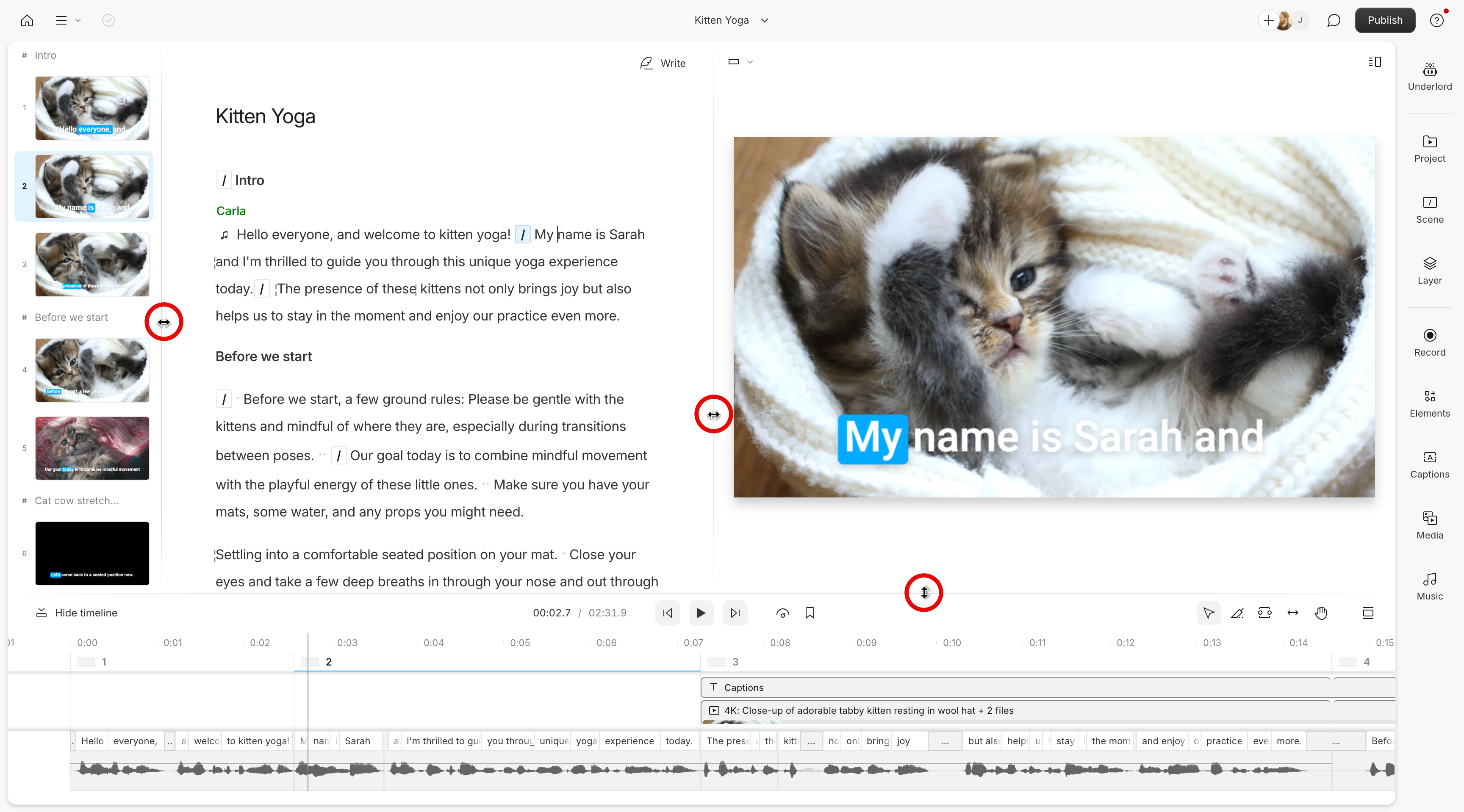Viewport: 1464px width, 812px height.
Task: Click the word 'experience' in timeline
Action: 629,741
